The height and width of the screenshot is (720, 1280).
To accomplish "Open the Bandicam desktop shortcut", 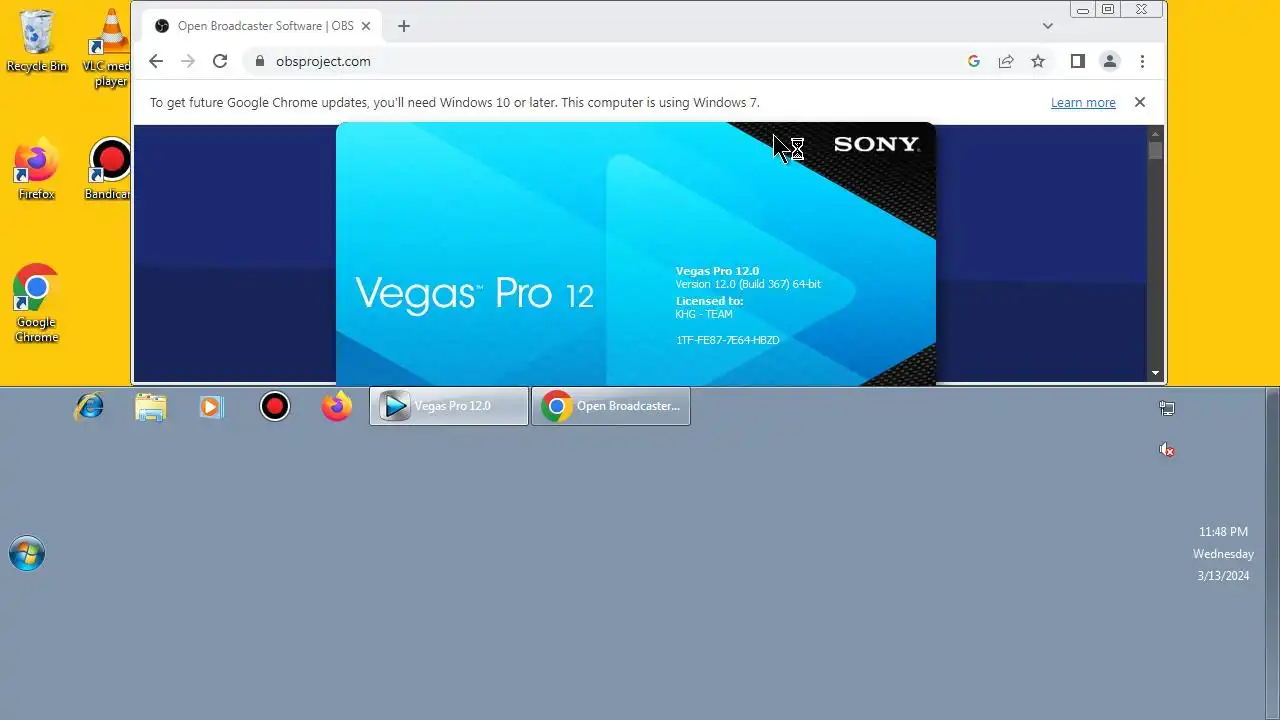I will pyautogui.click(x=109, y=170).
